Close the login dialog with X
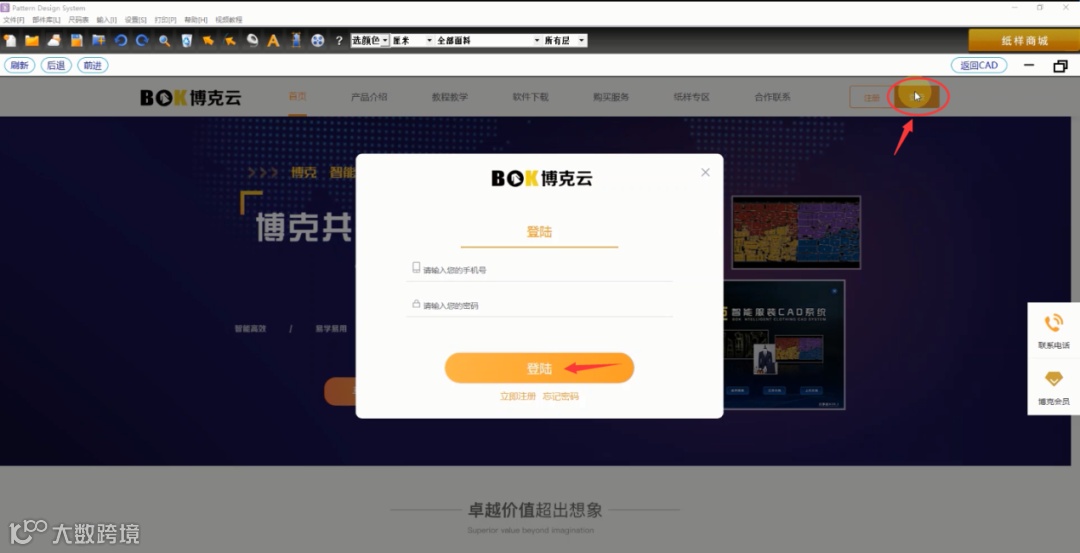Screen dimensions: 1080x553 [705, 172]
